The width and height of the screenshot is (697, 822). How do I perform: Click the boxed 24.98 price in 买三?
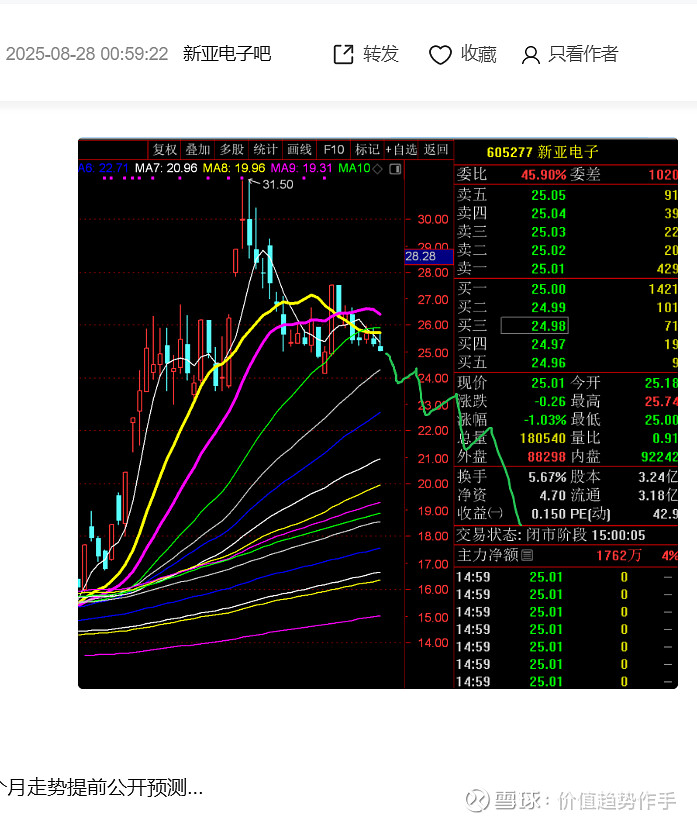(x=535, y=326)
